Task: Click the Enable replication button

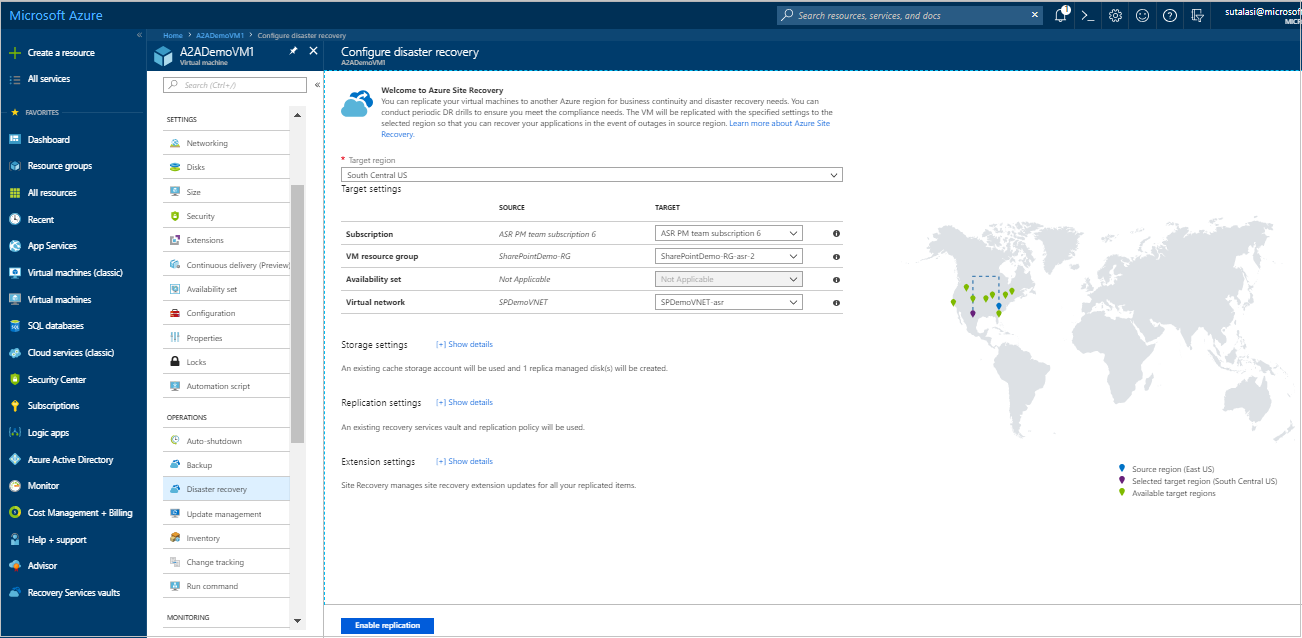Action: (x=387, y=625)
